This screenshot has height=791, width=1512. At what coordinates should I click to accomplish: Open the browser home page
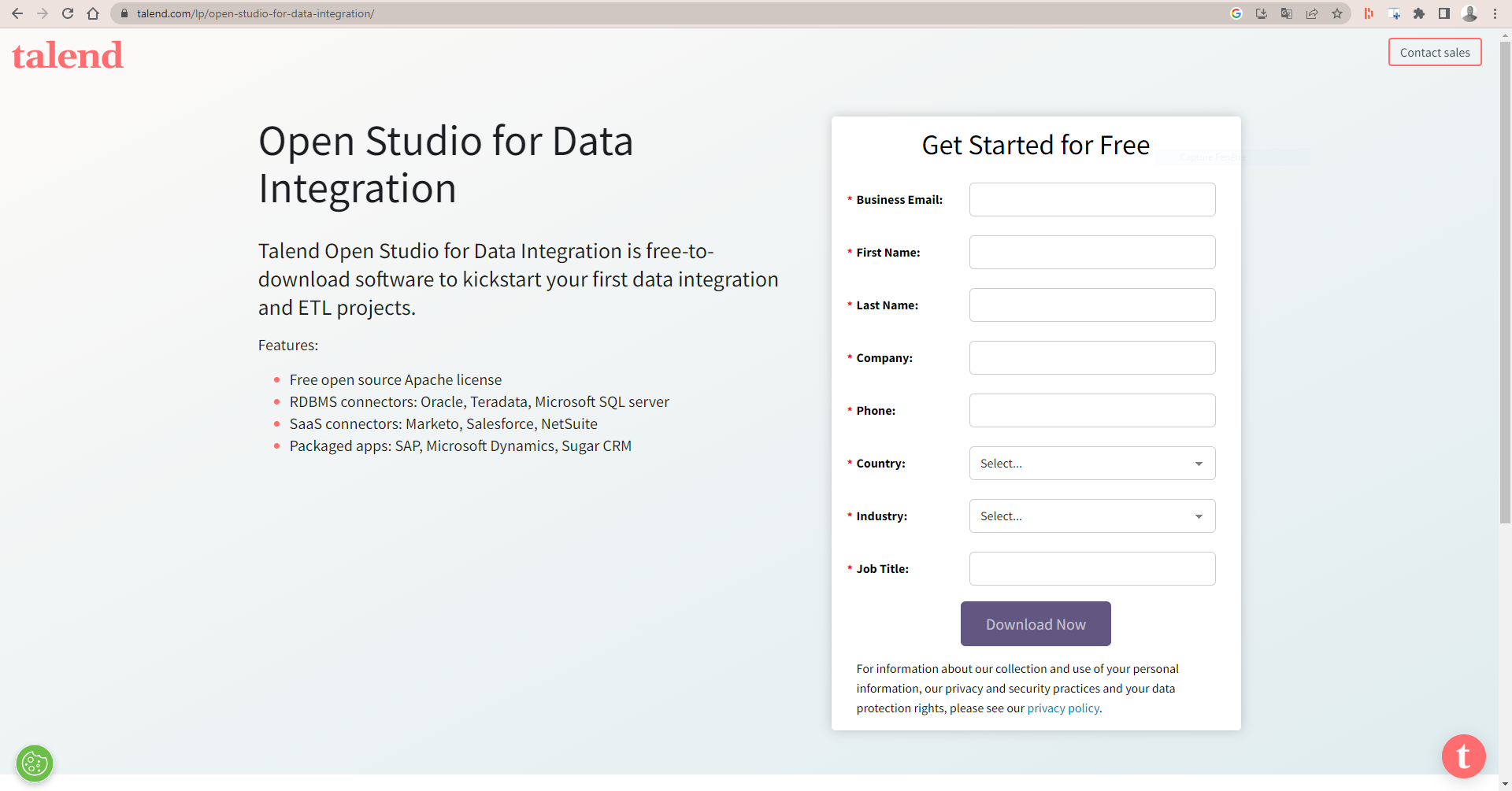[x=93, y=13]
